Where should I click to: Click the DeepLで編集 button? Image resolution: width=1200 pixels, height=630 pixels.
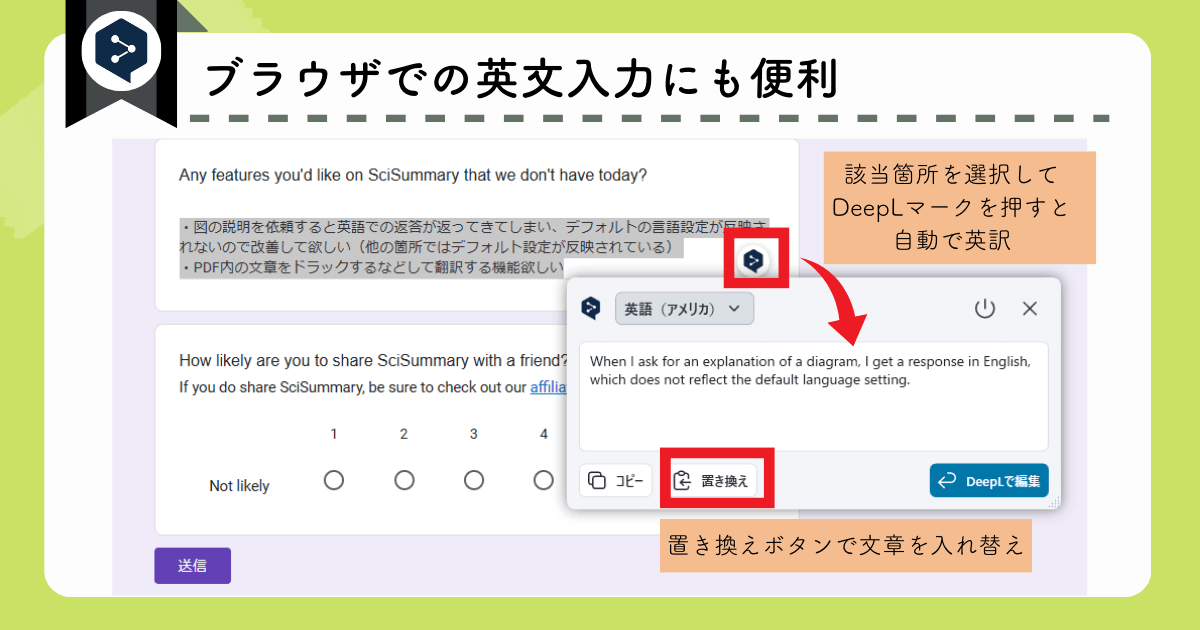click(988, 481)
